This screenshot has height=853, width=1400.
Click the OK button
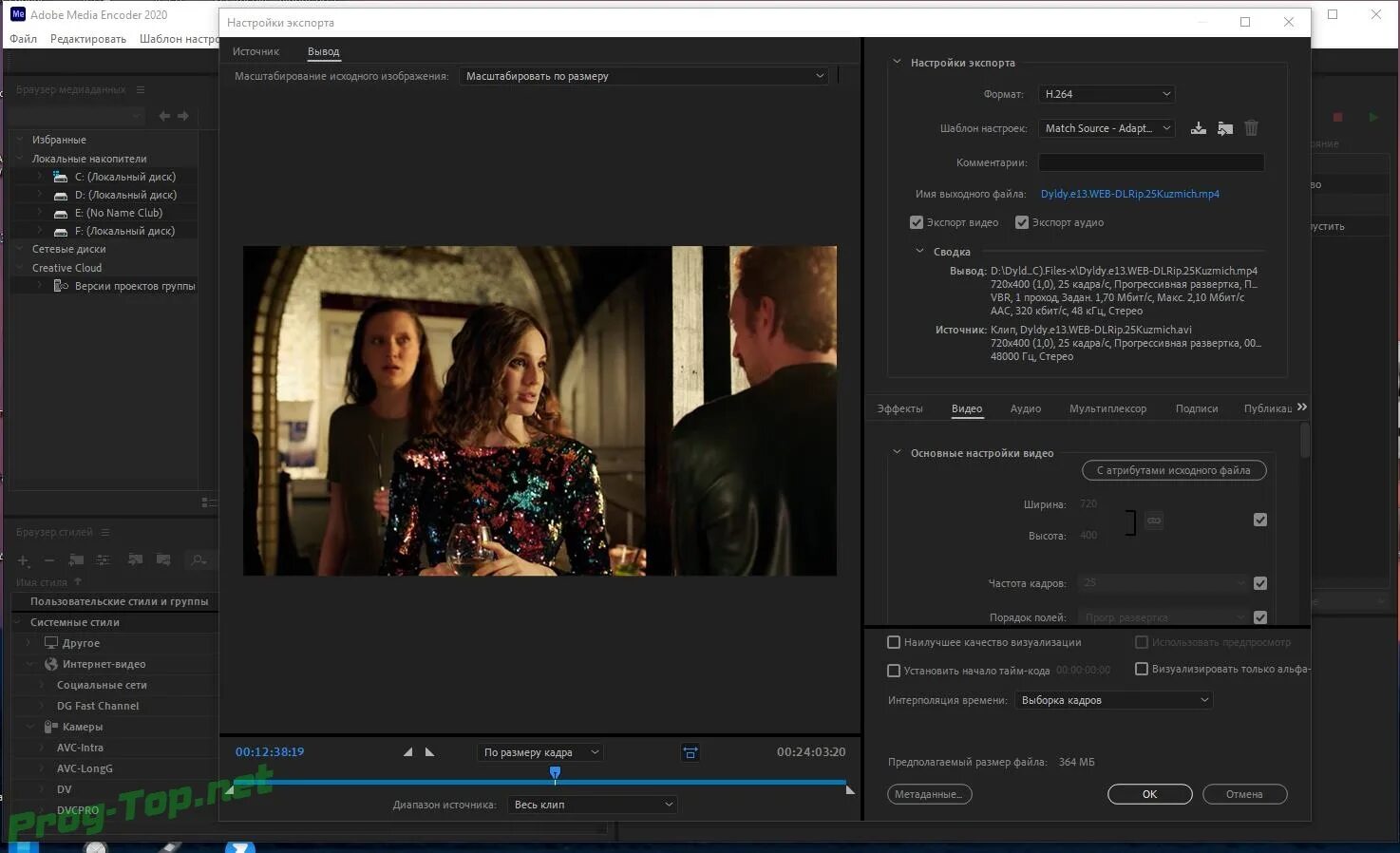(1149, 794)
